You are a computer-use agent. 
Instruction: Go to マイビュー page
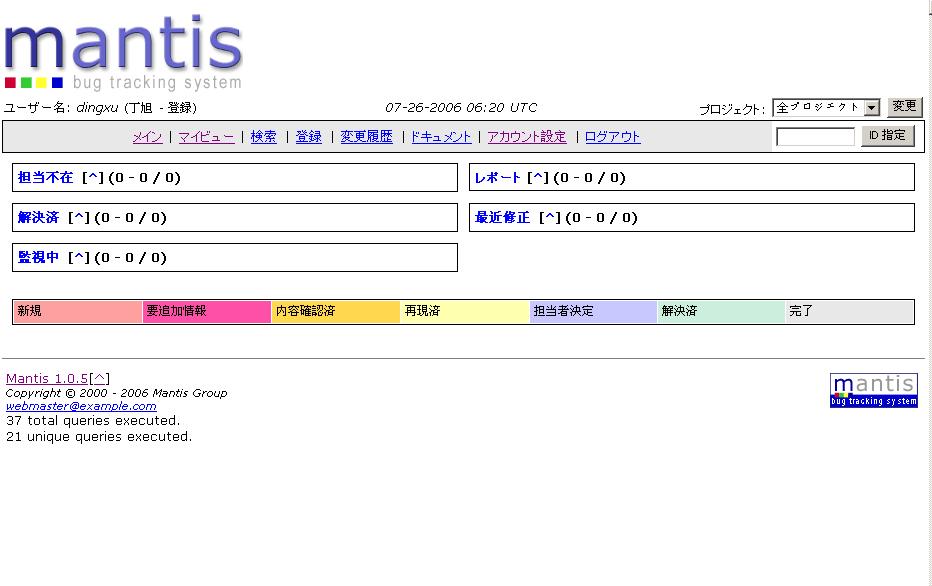pos(206,137)
